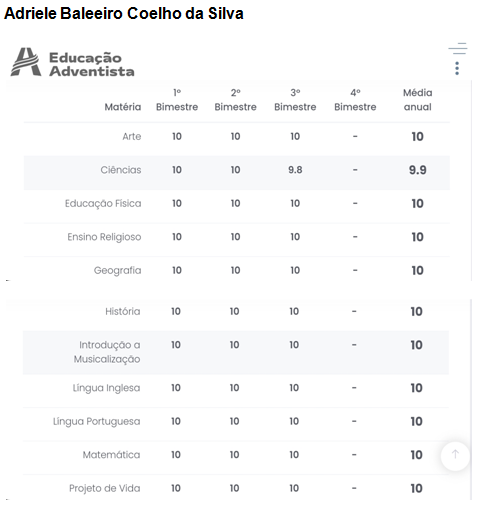Image resolution: width=479 pixels, height=513 pixels.
Task: Click the Geografia subject label
Action: (117, 270)
